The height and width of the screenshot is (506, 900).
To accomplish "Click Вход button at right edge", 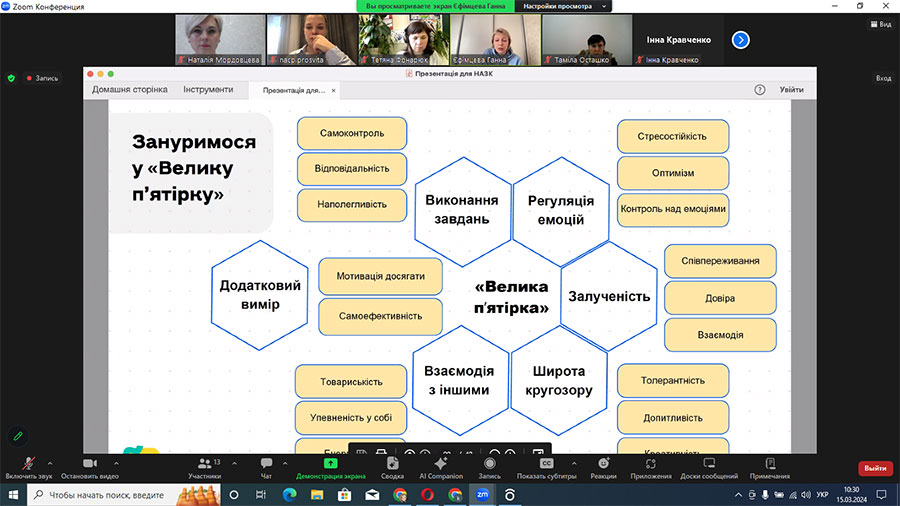I will point(883,78).
